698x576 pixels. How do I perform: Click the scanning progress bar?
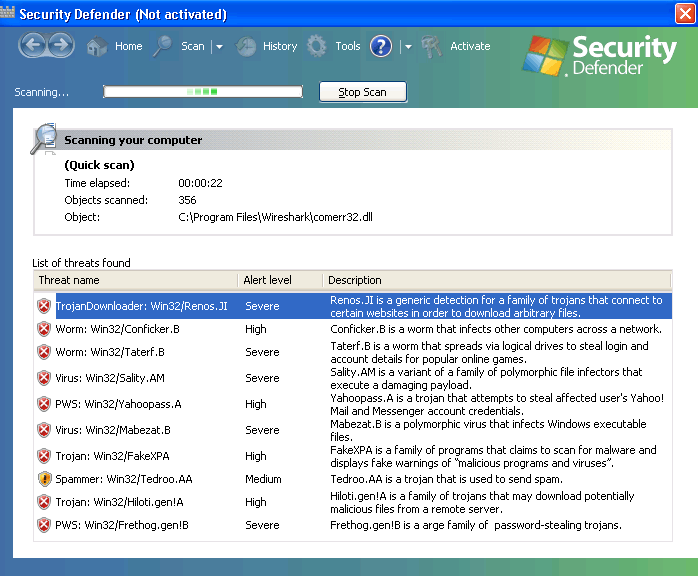(x=203, y=92)
